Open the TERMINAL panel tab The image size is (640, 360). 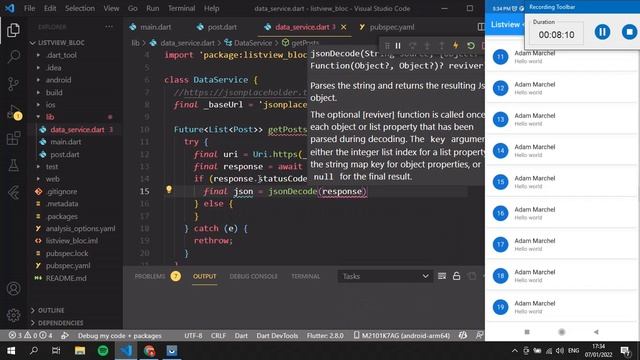click(305, 276)
